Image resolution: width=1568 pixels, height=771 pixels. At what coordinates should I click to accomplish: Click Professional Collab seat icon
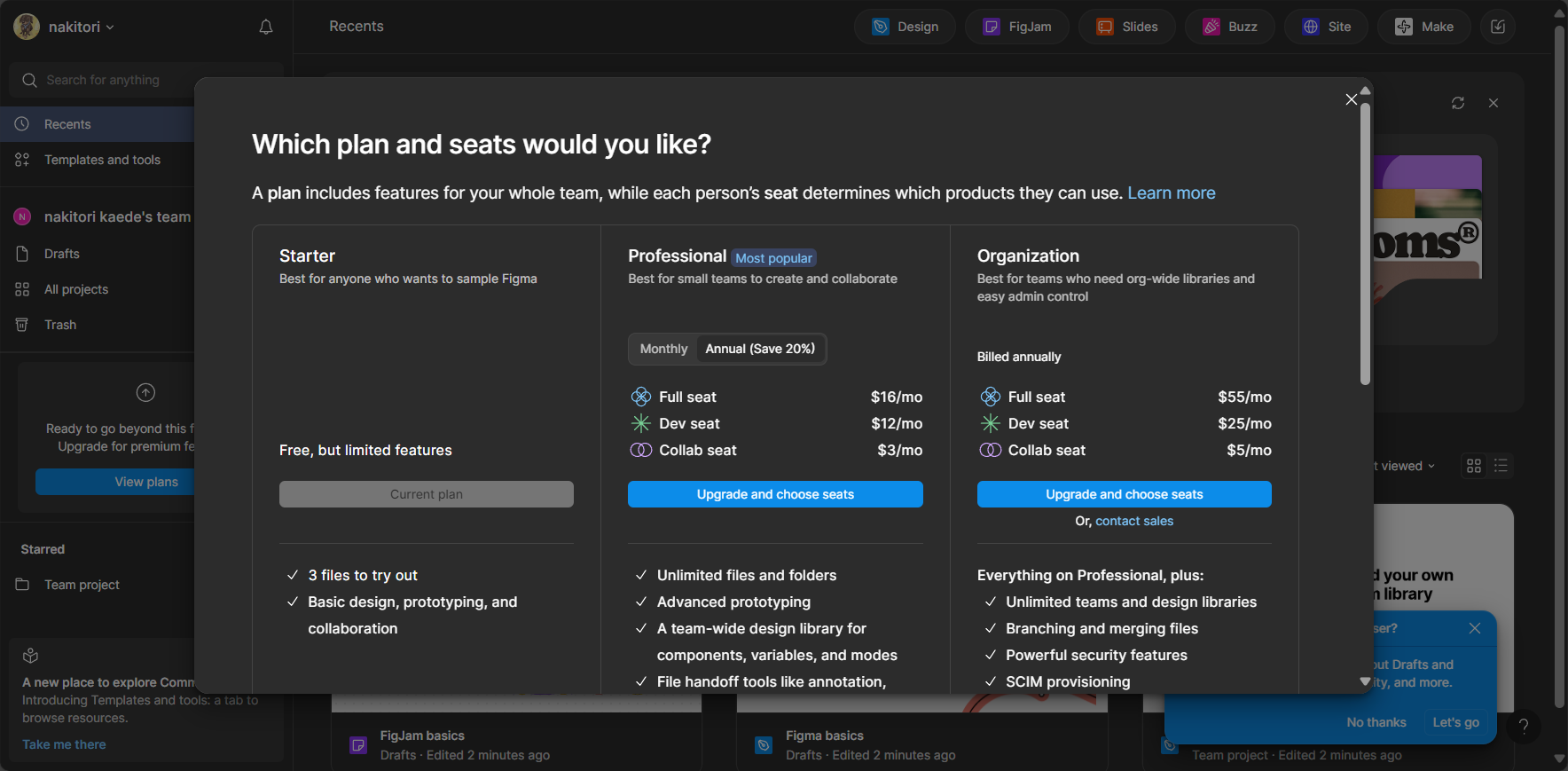pyautogui.click(x=640, y=450)
